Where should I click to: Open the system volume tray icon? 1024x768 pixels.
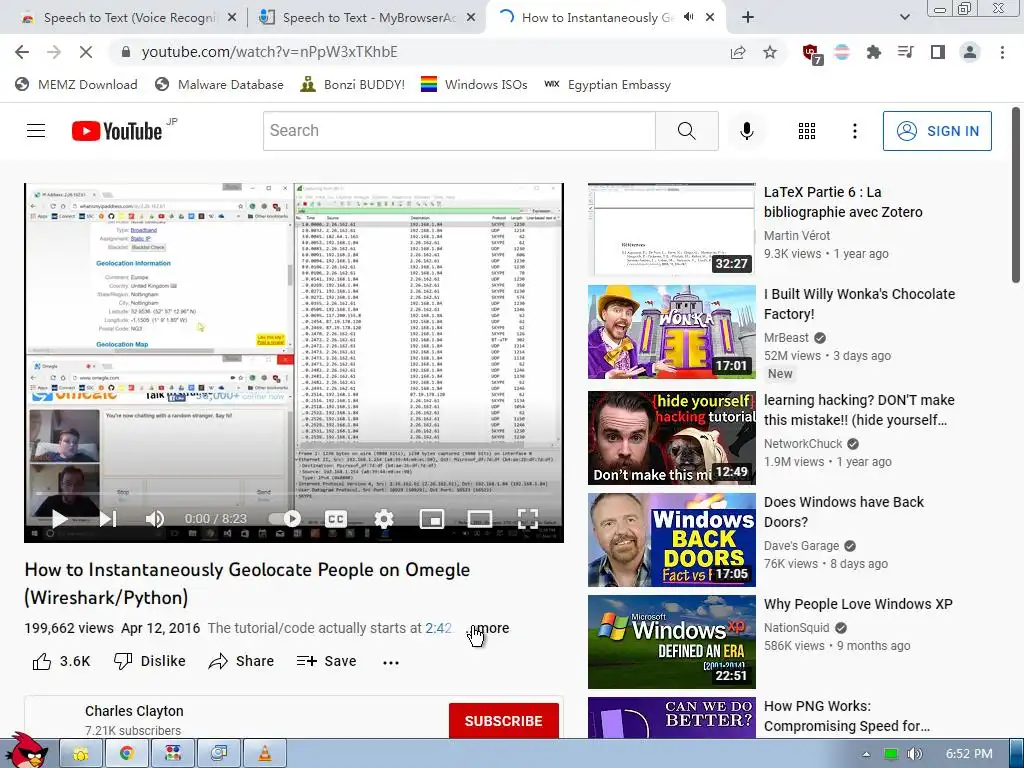click(914, 754)
